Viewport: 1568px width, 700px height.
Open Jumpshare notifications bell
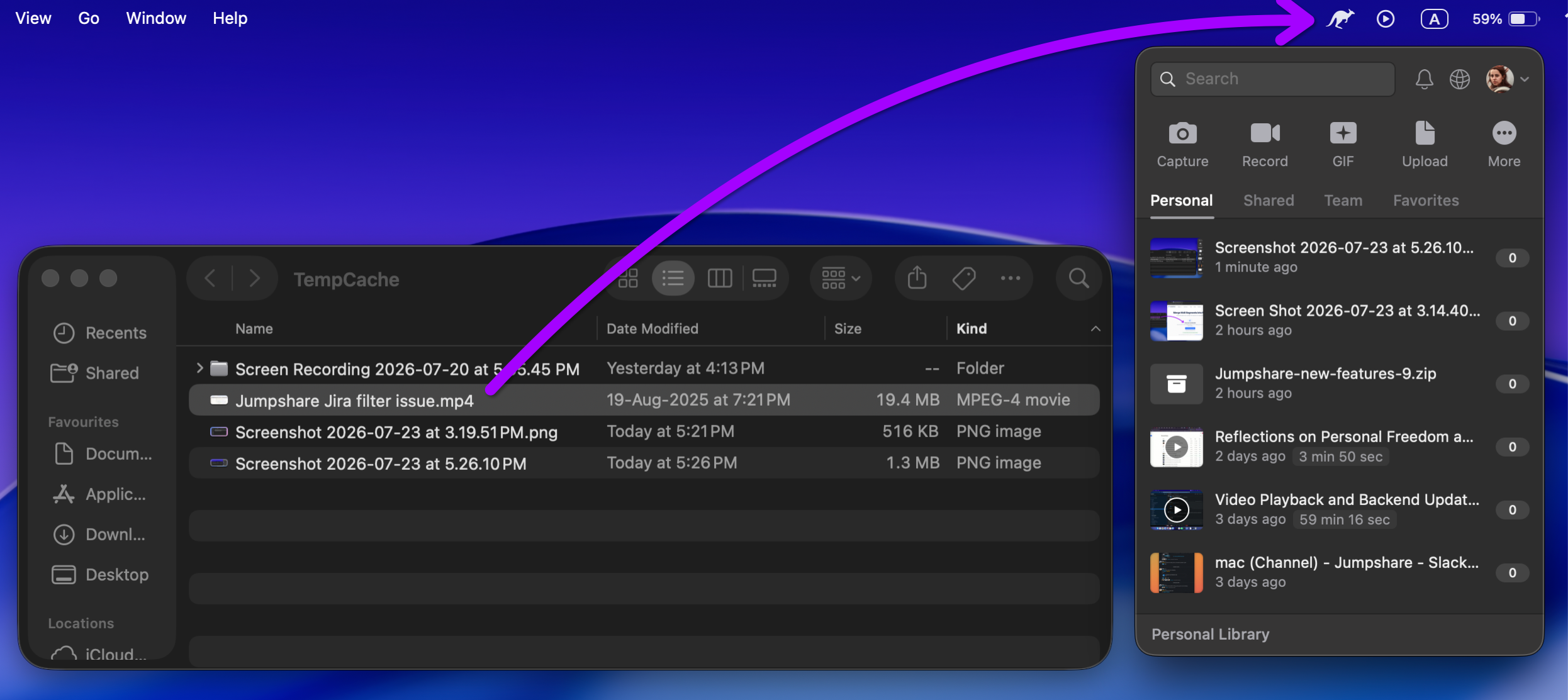click(x=1425, y=79)
